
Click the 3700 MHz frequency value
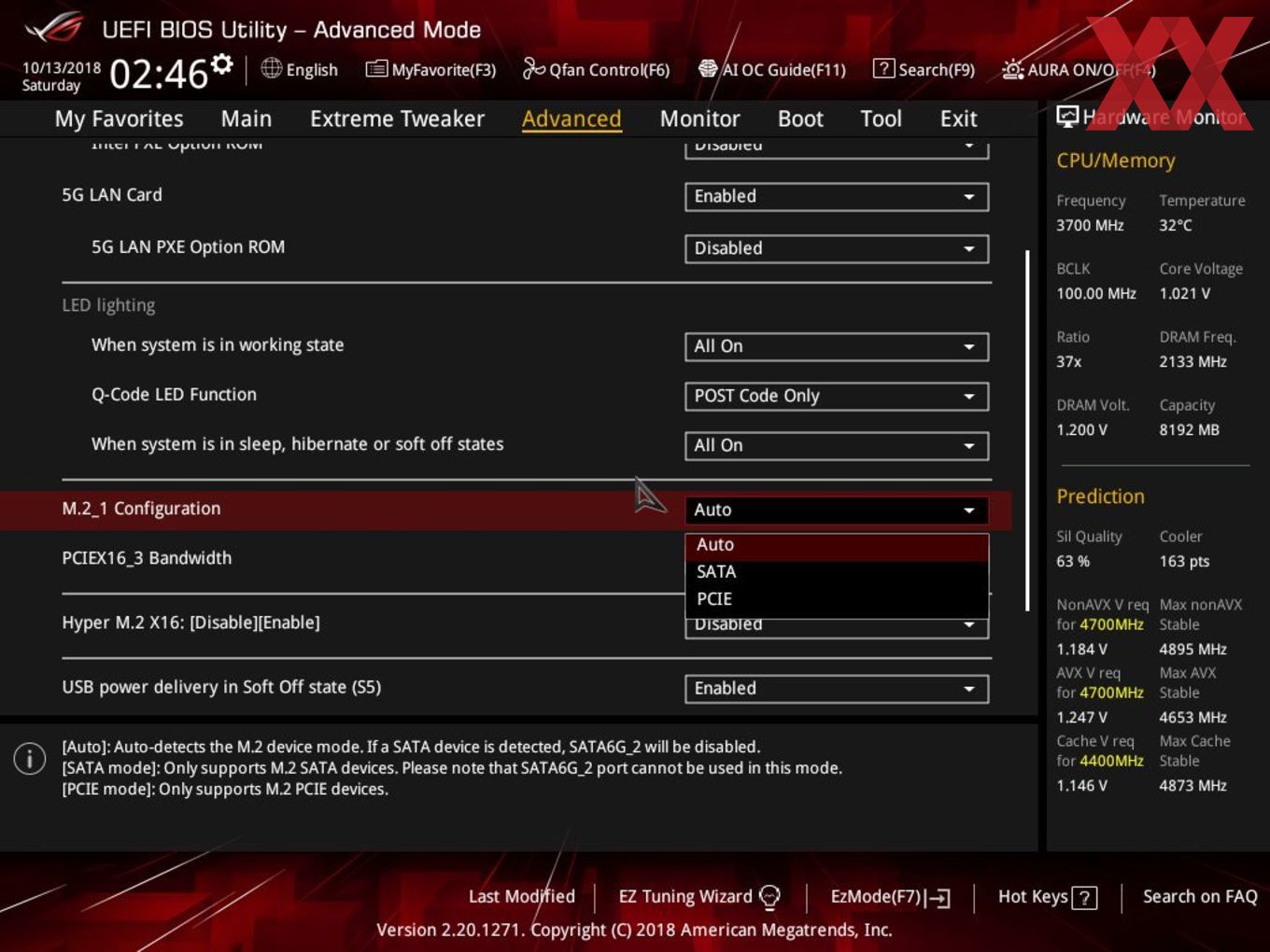[1090, 226]
